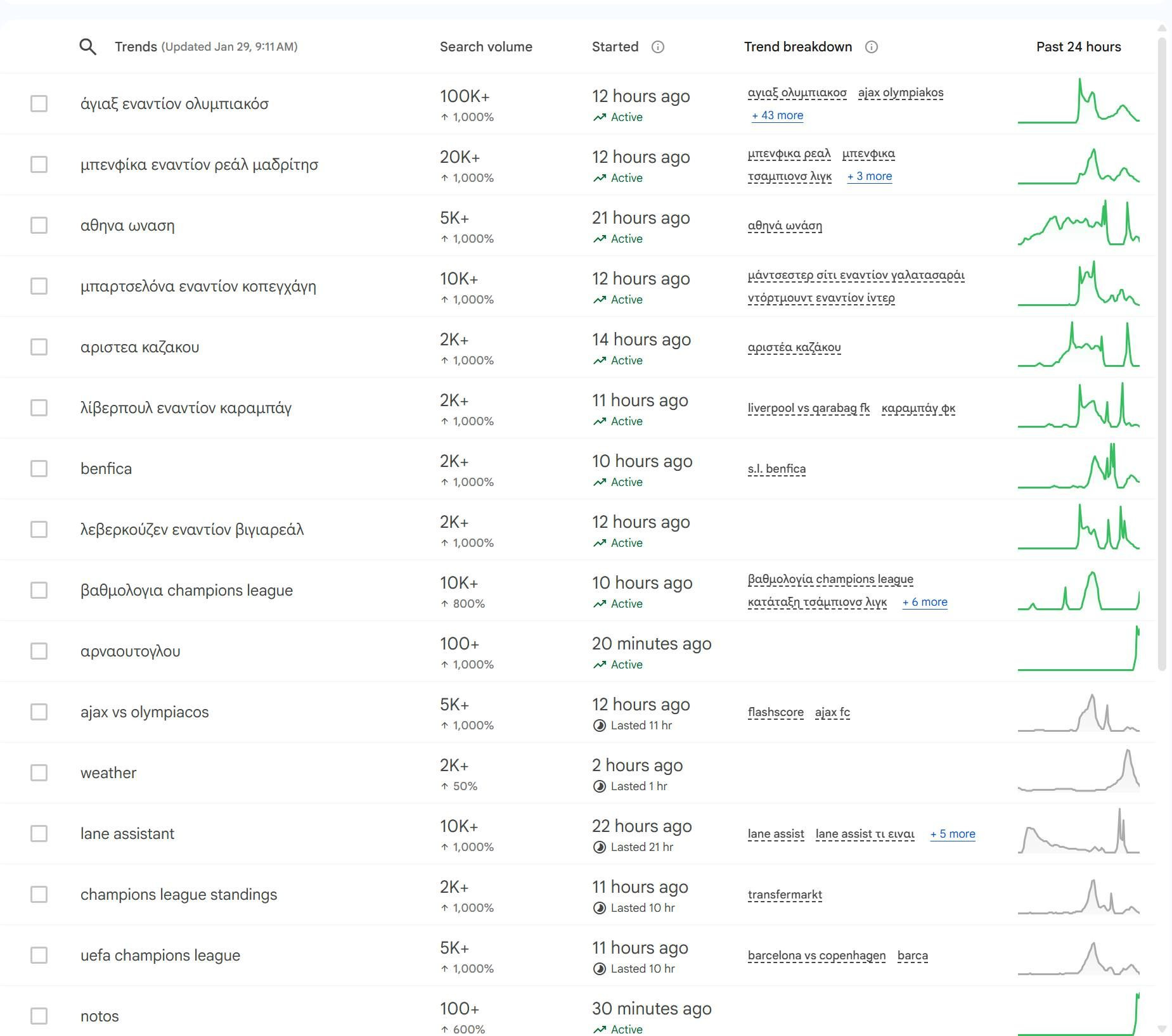Click the Search volume column header

coord(486,47)
